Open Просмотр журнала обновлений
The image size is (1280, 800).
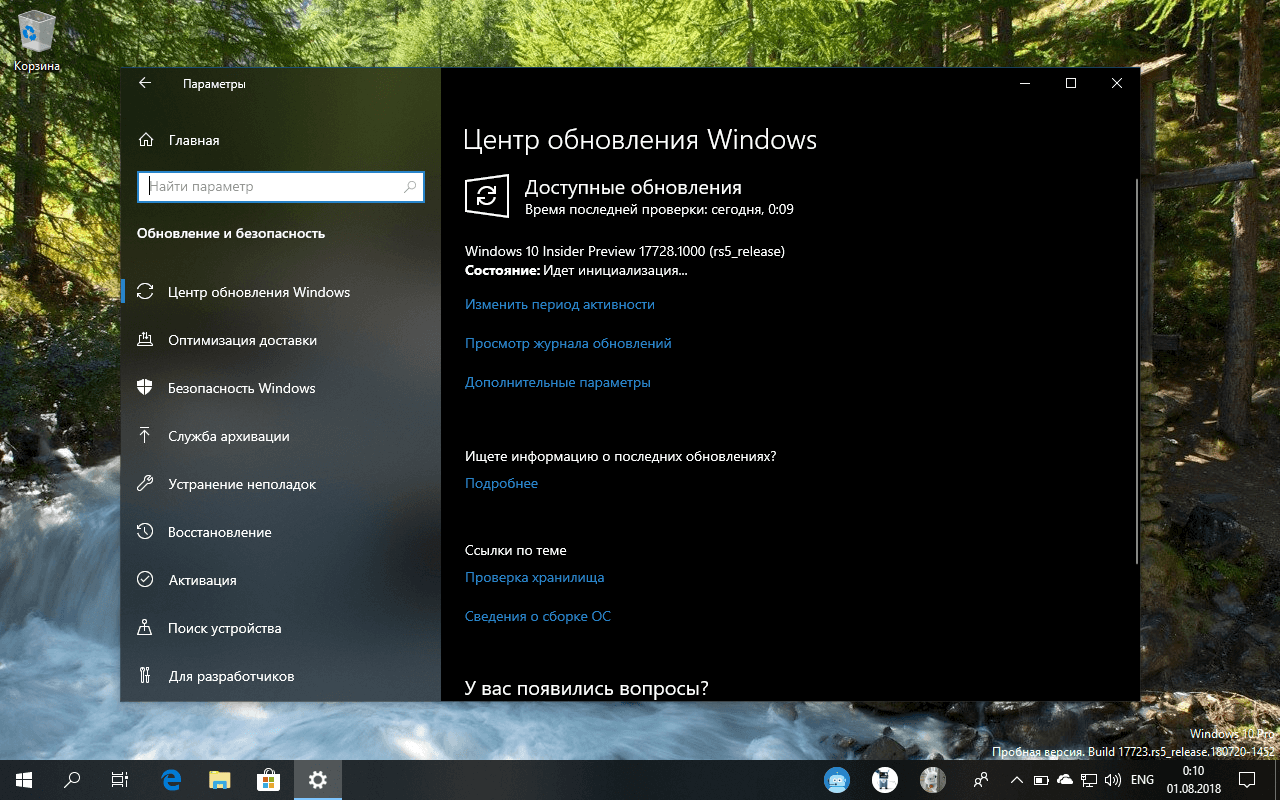click(568, 343)
